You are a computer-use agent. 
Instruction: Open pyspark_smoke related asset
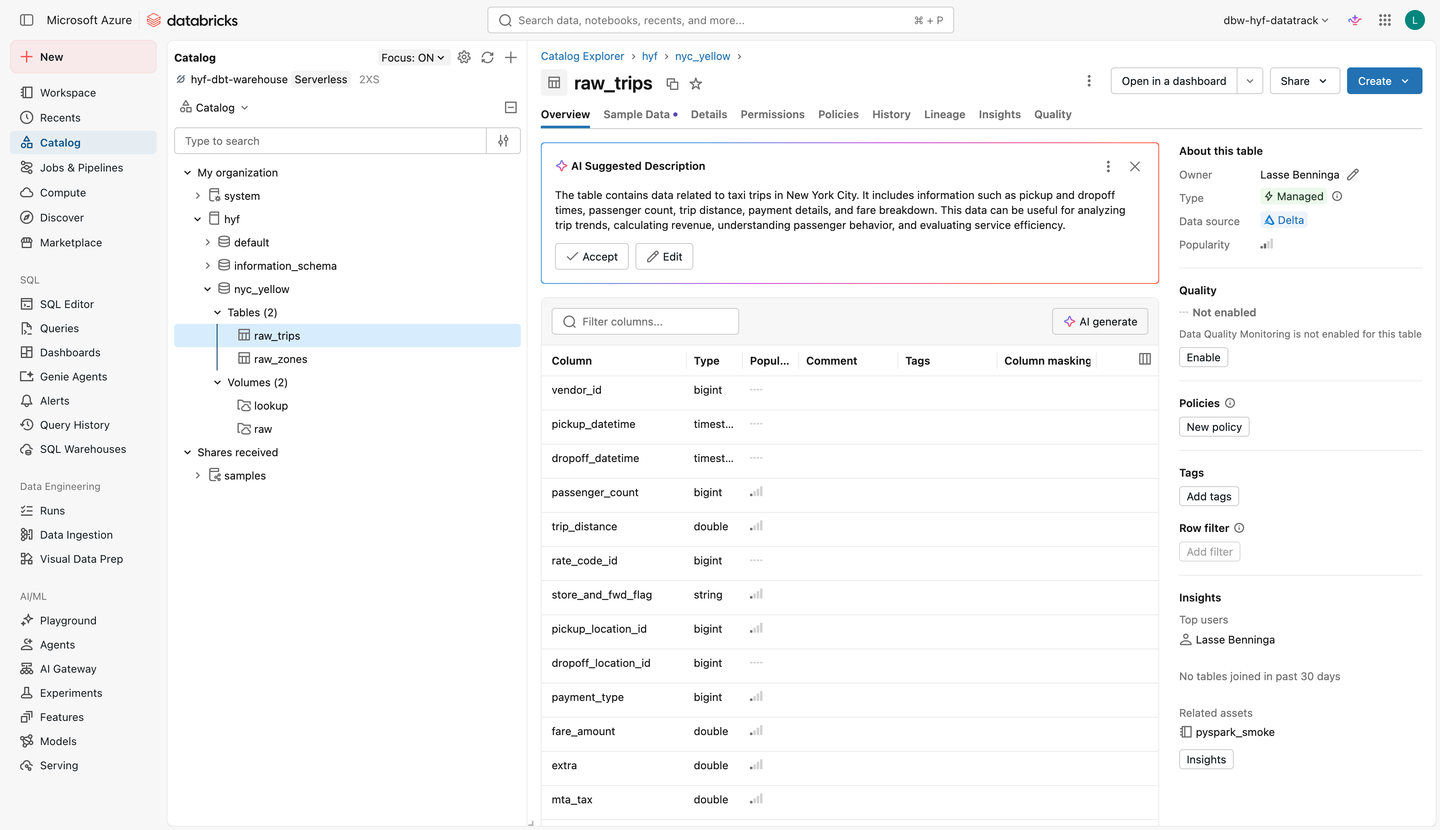[x=1235, y=732]
